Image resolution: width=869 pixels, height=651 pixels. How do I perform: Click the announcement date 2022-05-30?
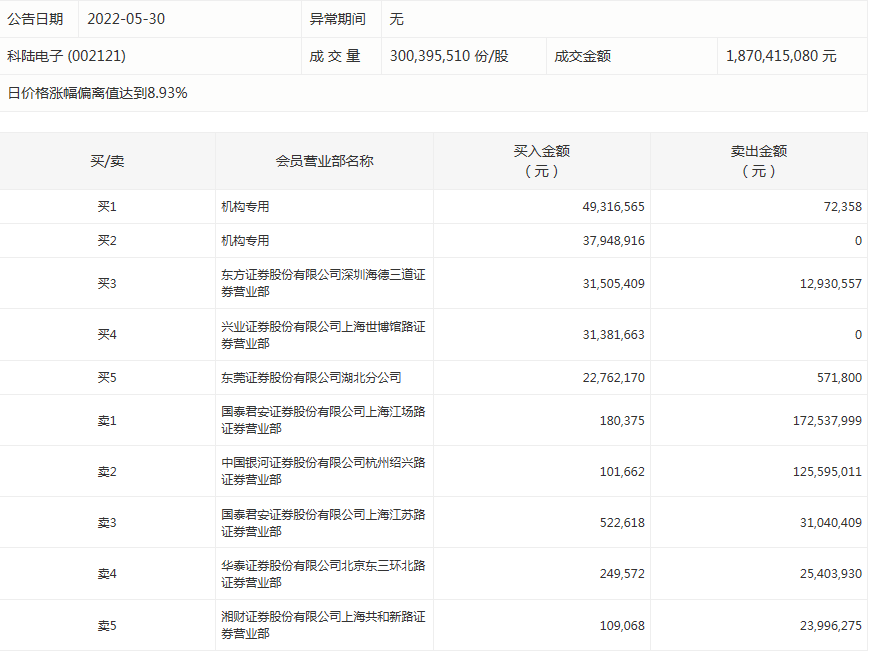pyautogui.click(x=125, y=19)
